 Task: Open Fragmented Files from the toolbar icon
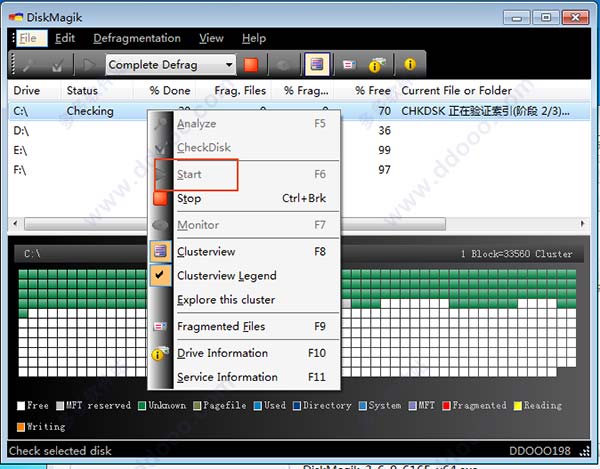[x=349, y=65]
